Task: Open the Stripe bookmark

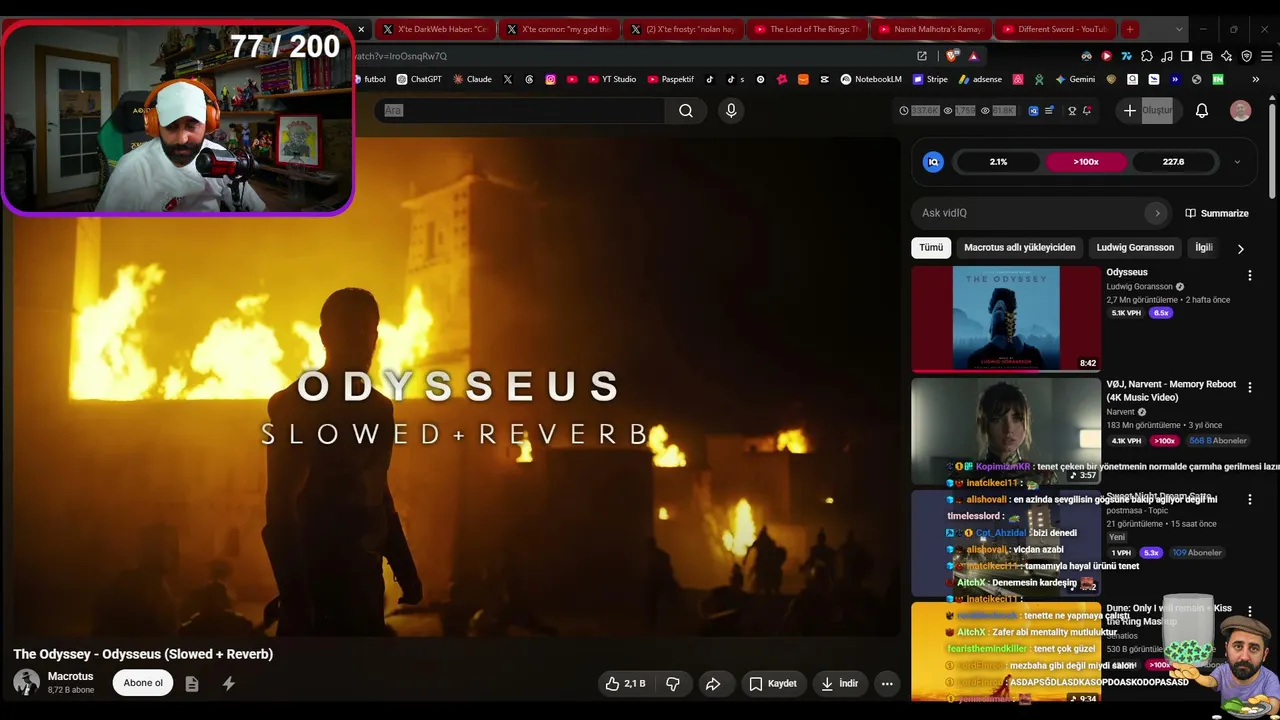Action: [929, 79]
